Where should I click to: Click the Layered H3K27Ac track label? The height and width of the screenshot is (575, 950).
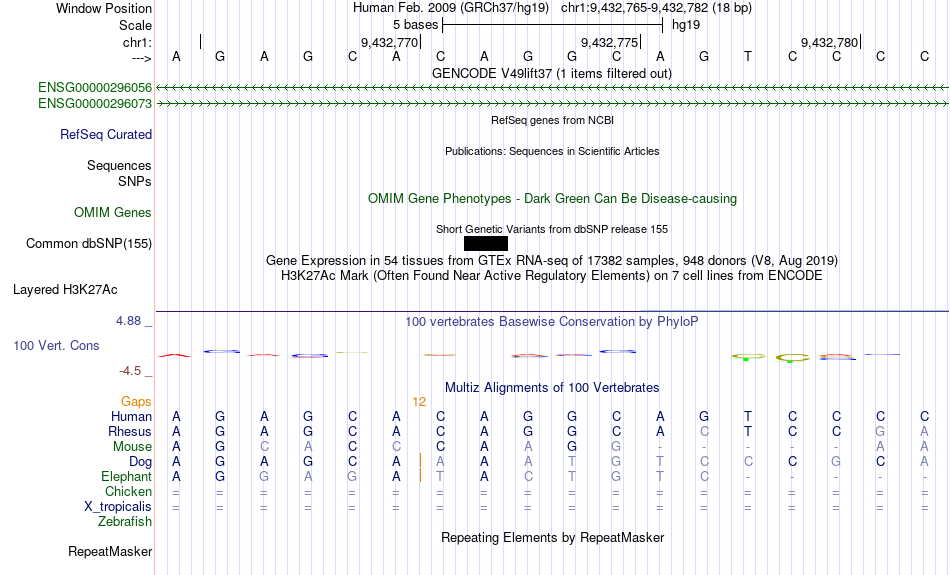(65, 290)
